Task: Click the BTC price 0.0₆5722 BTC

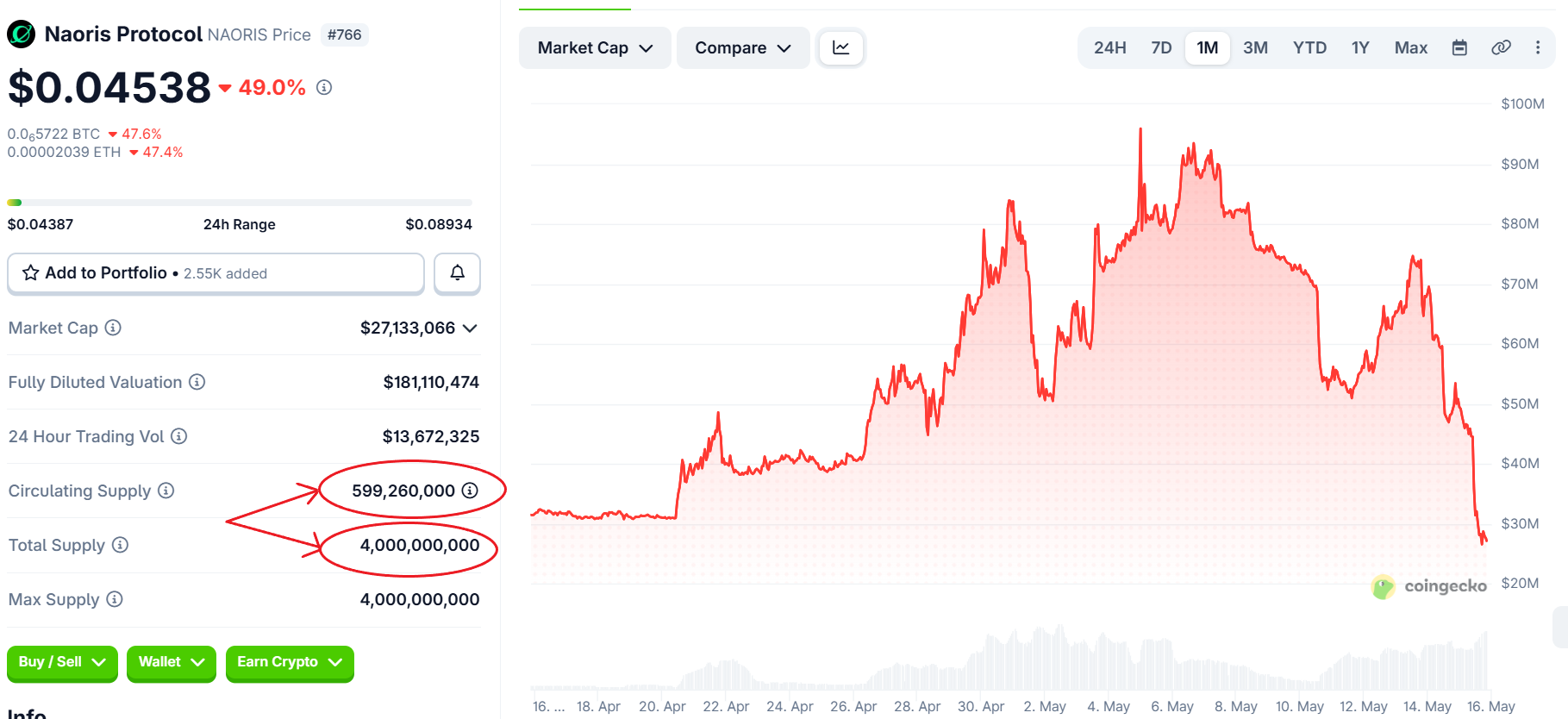Action: point(54,134)
